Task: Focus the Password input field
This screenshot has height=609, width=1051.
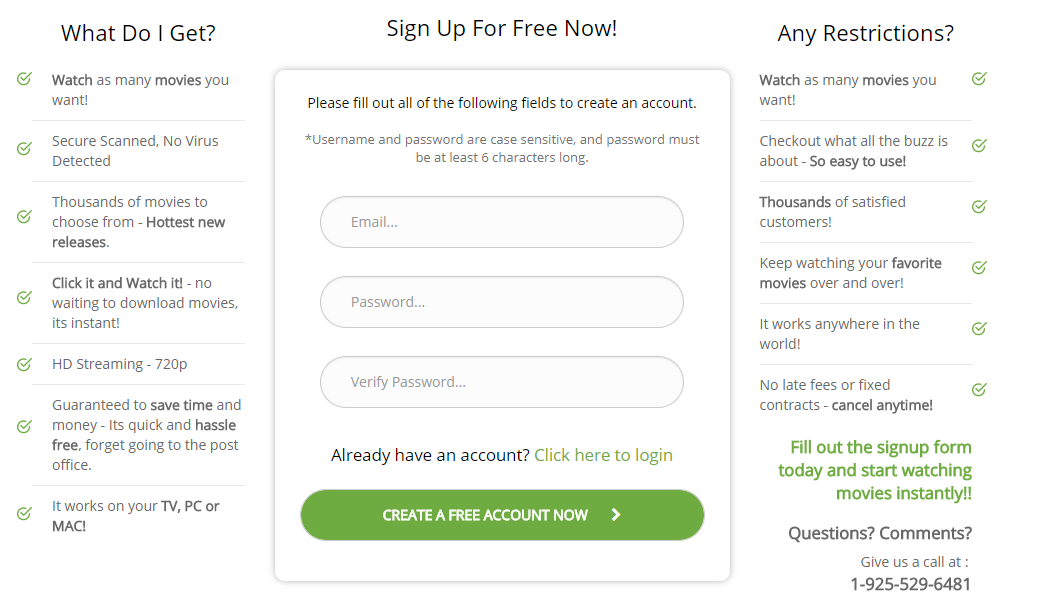Action: point(502,302)
